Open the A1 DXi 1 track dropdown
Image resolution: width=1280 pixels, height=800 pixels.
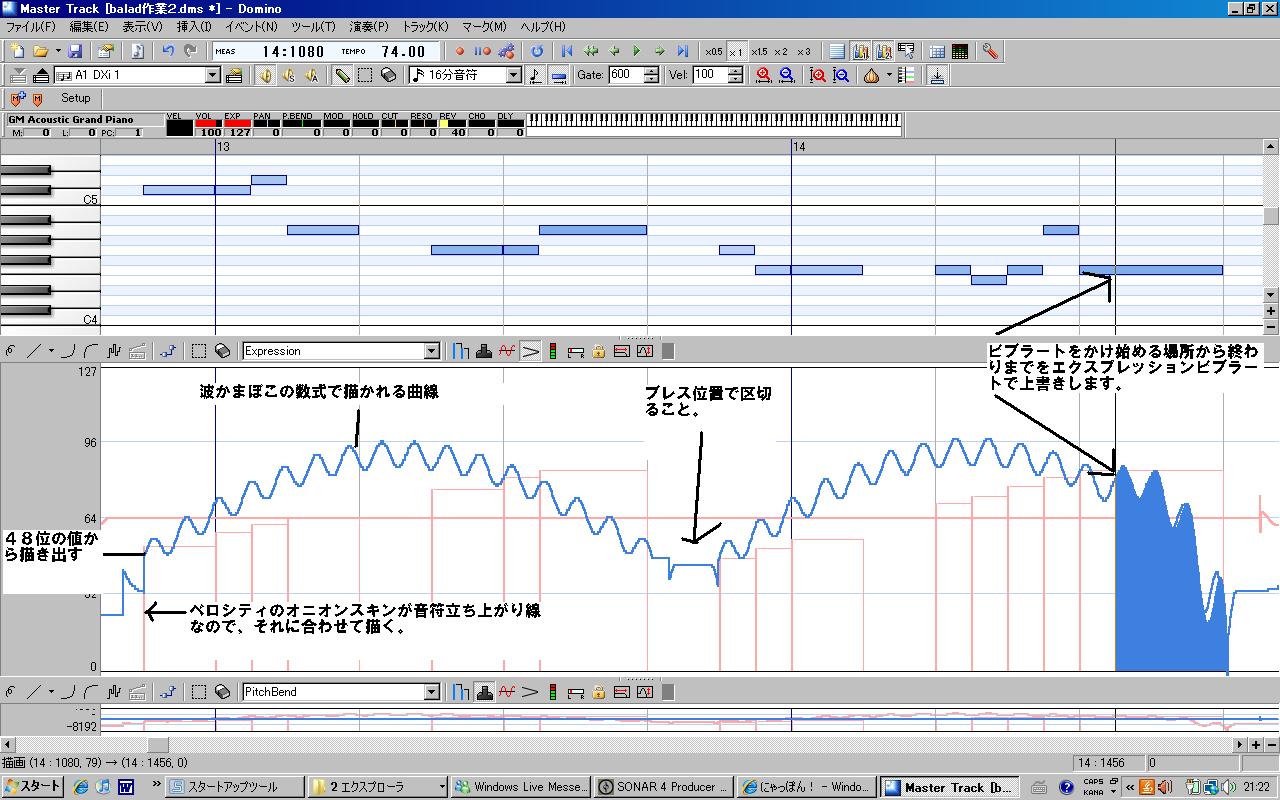pos(213,75)
